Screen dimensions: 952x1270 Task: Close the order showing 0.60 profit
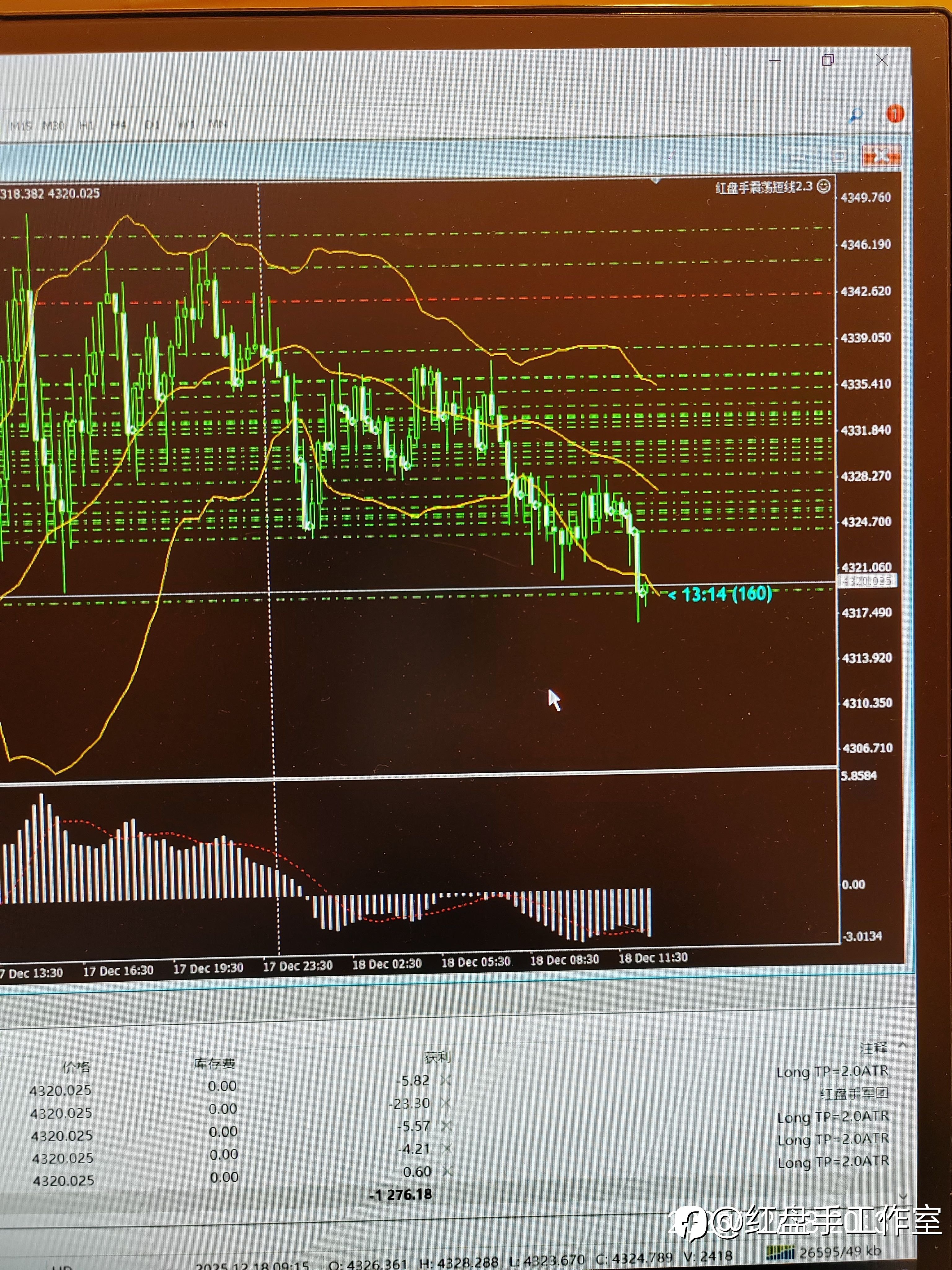[x=447, y=1171]
